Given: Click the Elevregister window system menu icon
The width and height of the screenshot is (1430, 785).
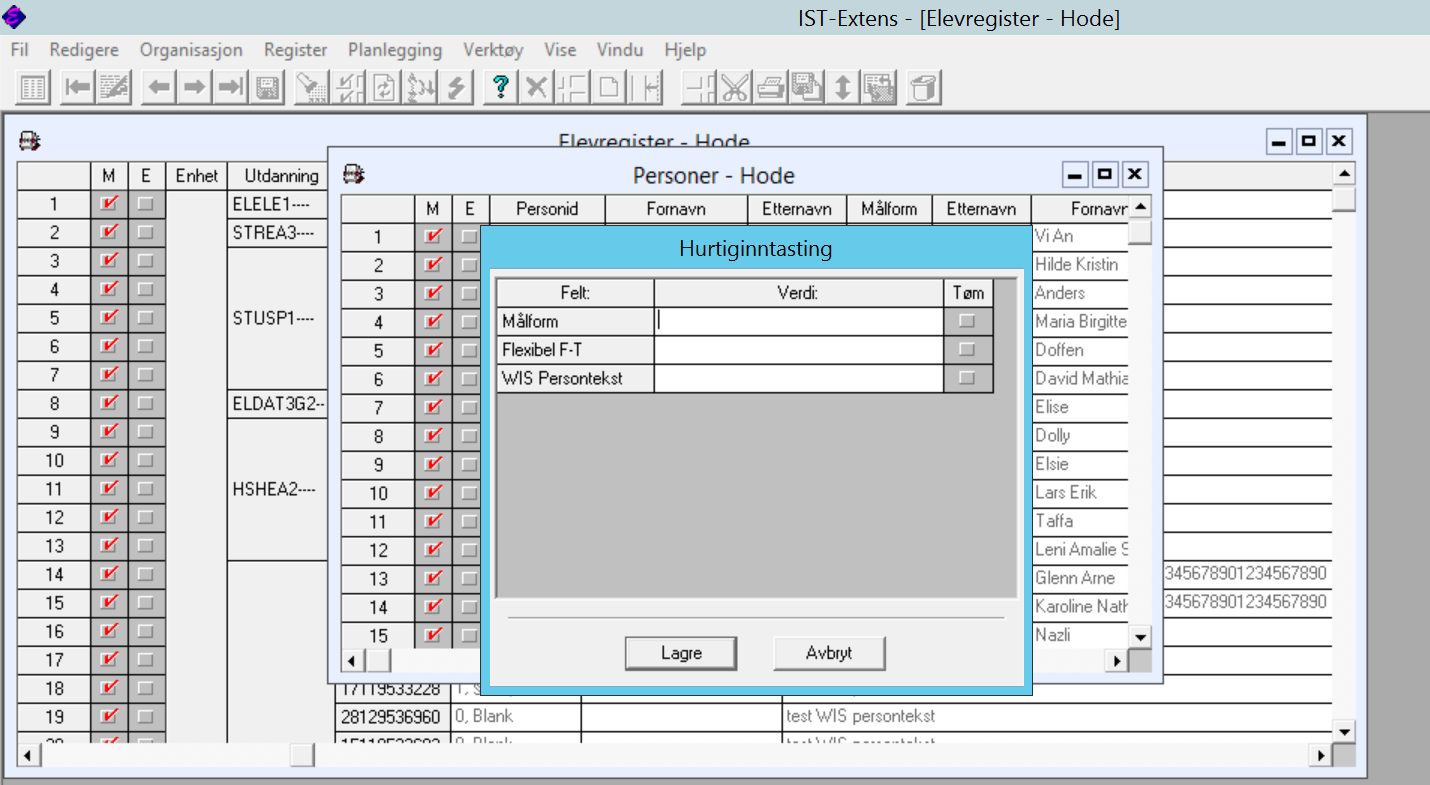Looking at the screenshot, I should coord(30,142).
